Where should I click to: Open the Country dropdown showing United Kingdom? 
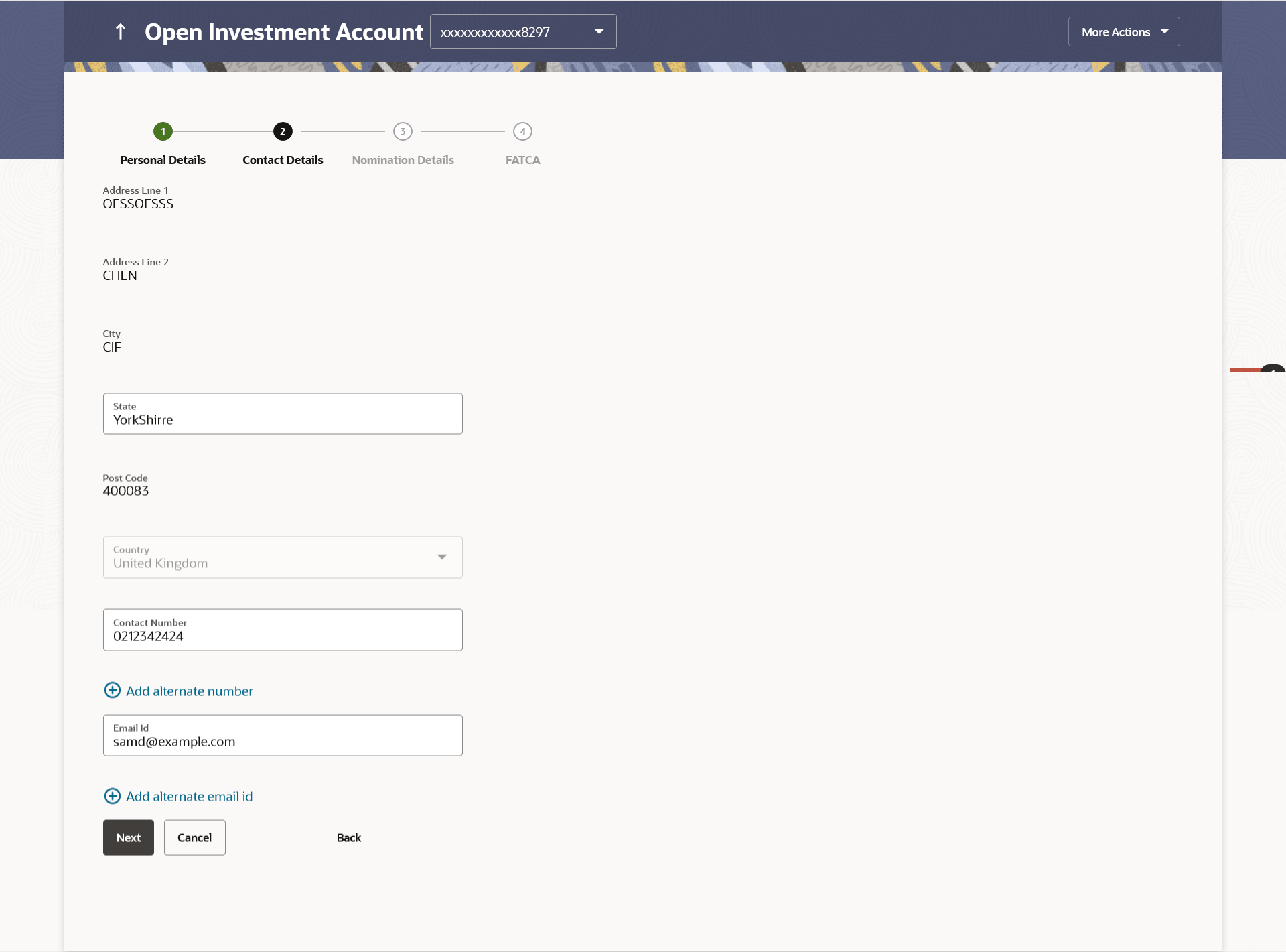click(283, 557)
